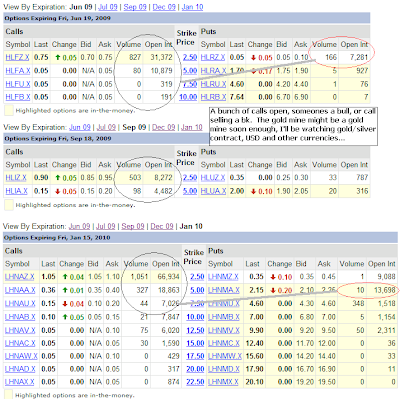Open the HLFB.X call option symbol

coord(18,97)
